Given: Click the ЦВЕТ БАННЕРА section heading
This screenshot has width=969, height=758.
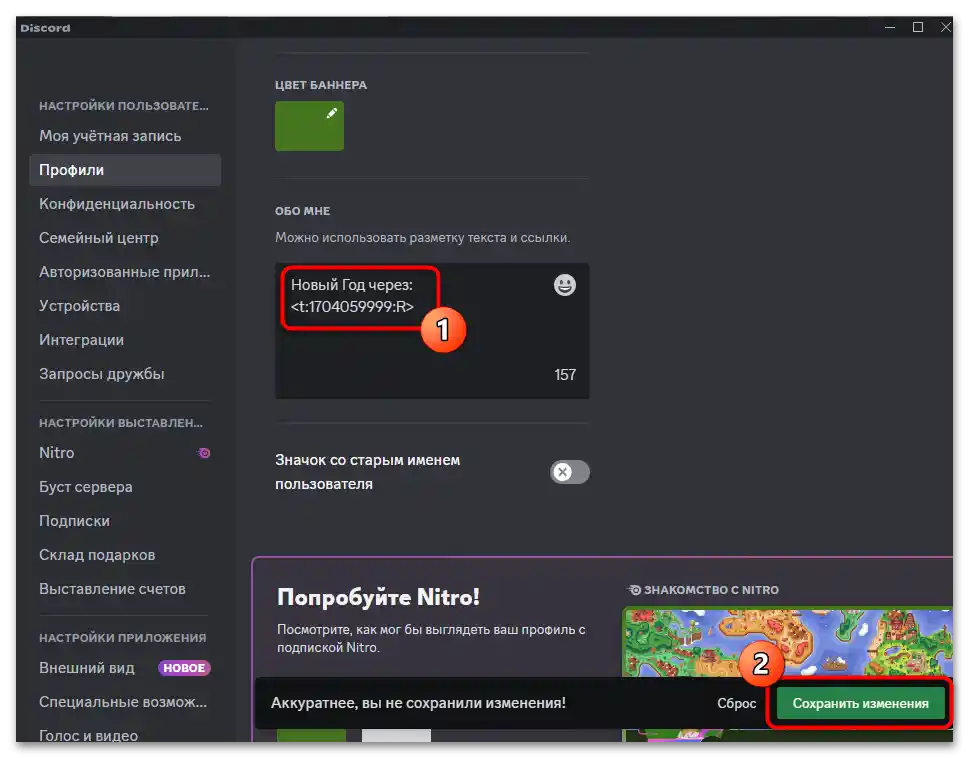Looking at the screenshot, I should (x=321, y=85).
